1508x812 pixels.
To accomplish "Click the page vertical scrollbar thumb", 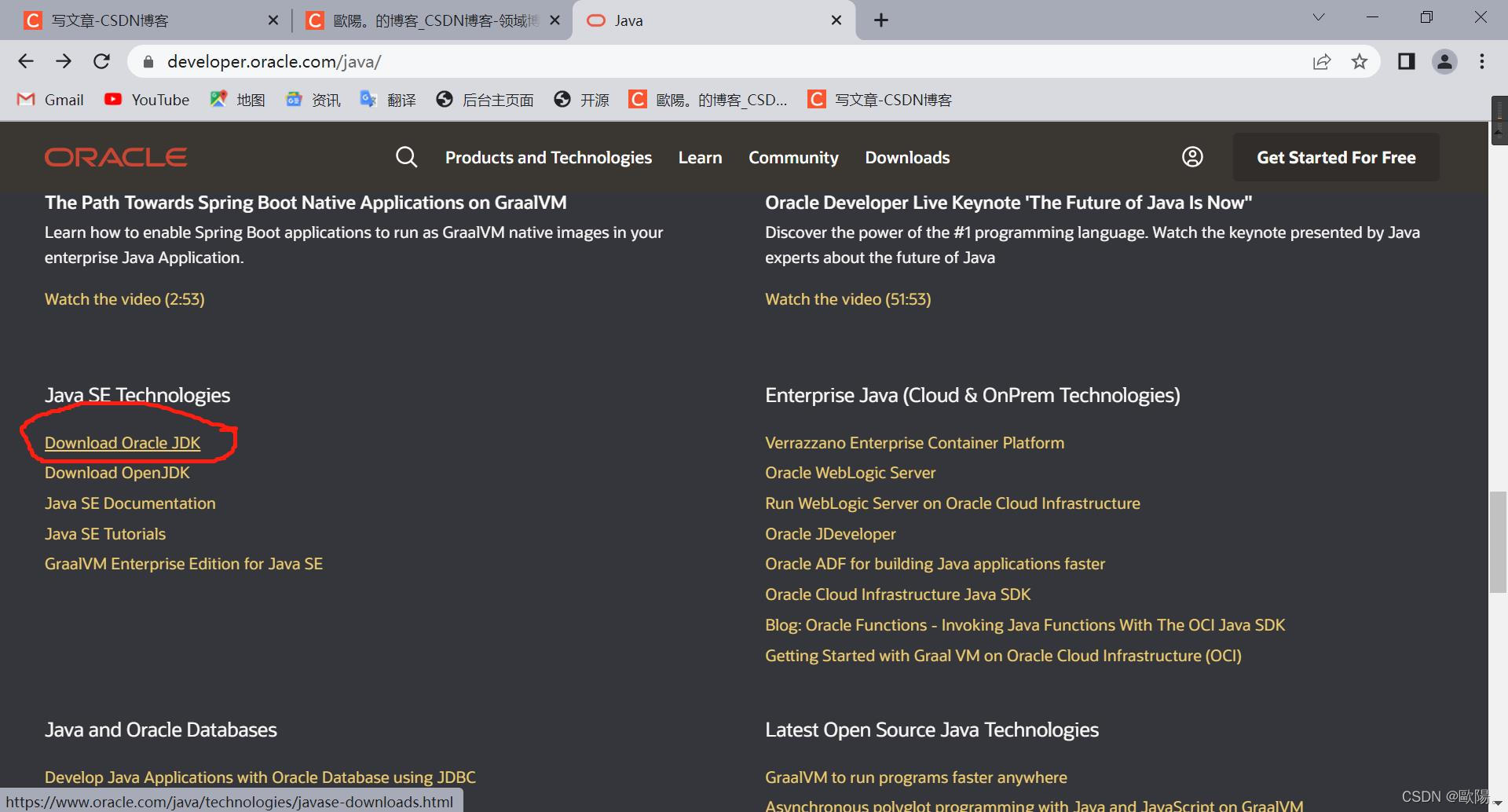I will coord(1498,542).
